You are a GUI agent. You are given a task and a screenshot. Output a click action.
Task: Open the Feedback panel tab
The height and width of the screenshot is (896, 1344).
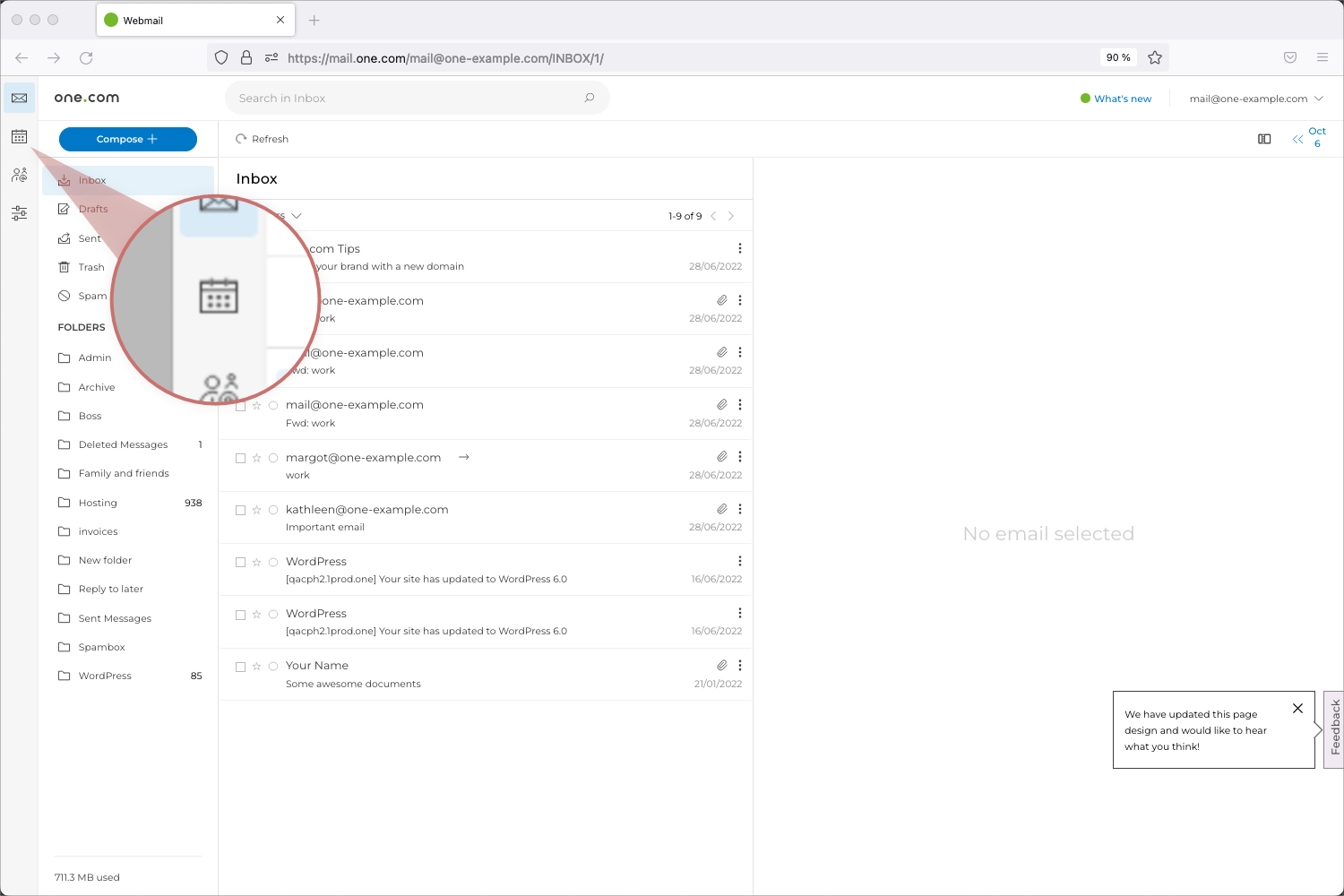(1334, 728)
